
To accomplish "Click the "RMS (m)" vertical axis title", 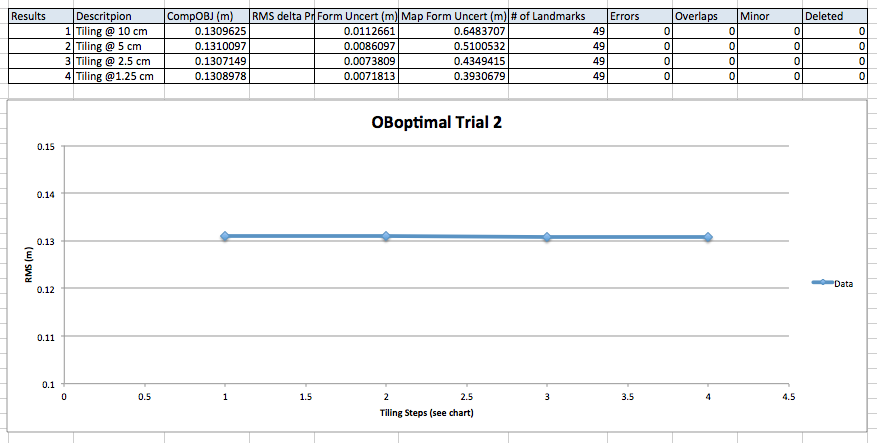I will [31, 266].
